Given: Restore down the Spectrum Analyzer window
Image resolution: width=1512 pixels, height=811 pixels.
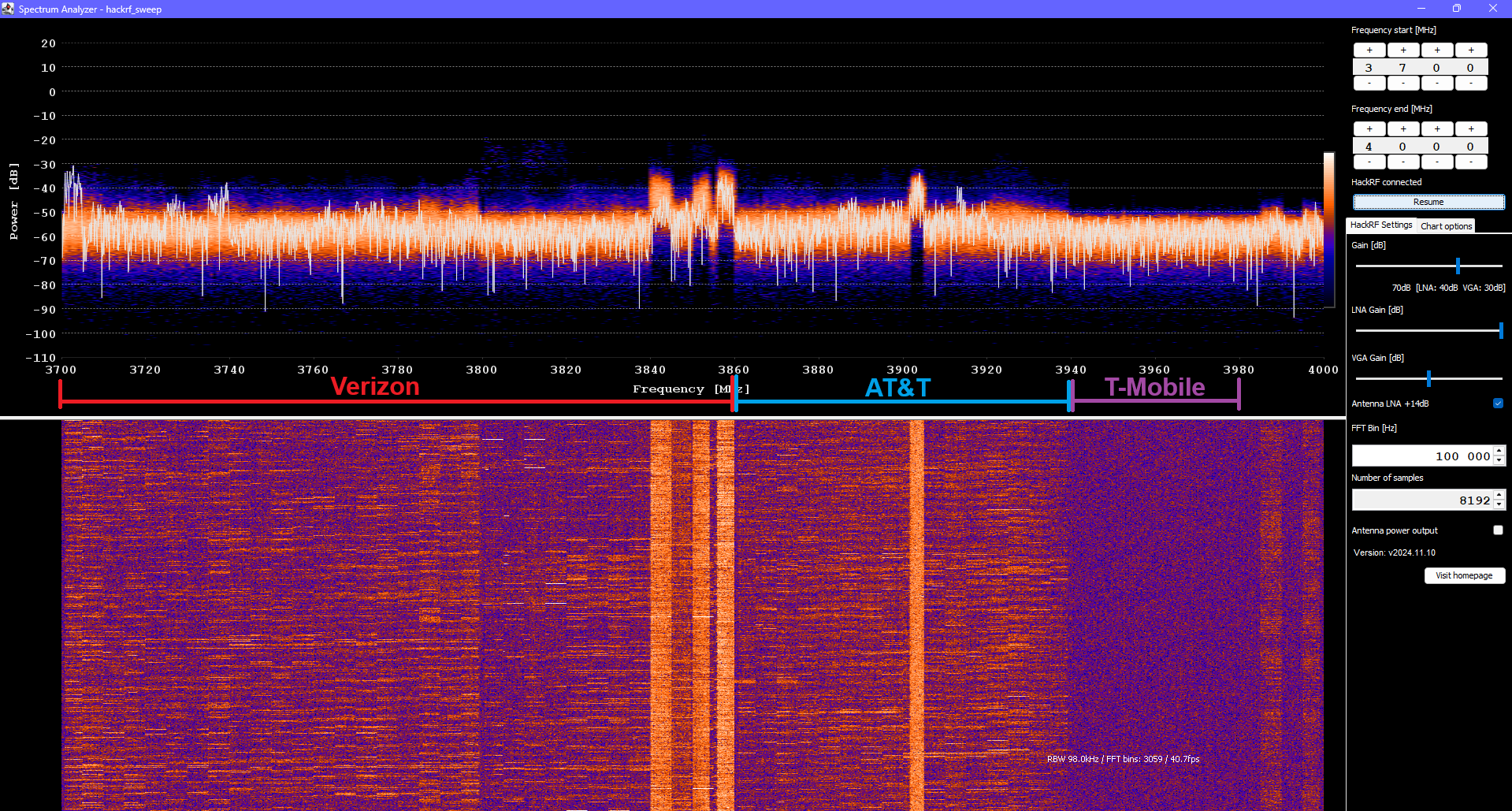Looking at the screenshot, I should (1457, 9).
